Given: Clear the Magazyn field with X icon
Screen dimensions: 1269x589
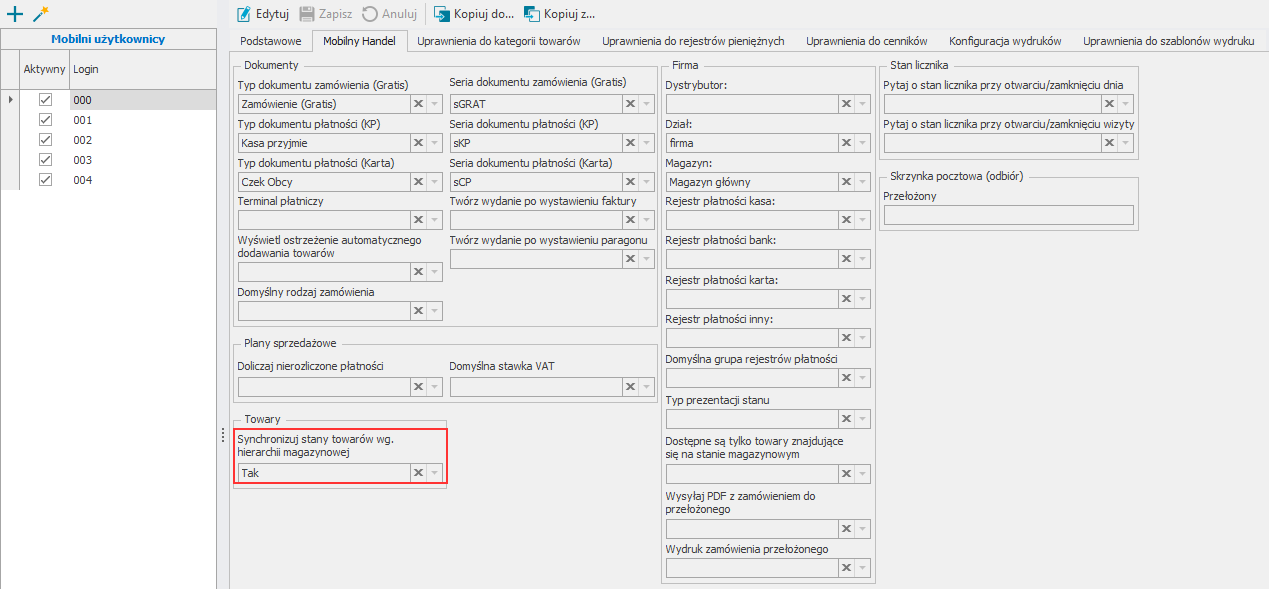Looking at the screenshot, I should click(x=846, y=182).
